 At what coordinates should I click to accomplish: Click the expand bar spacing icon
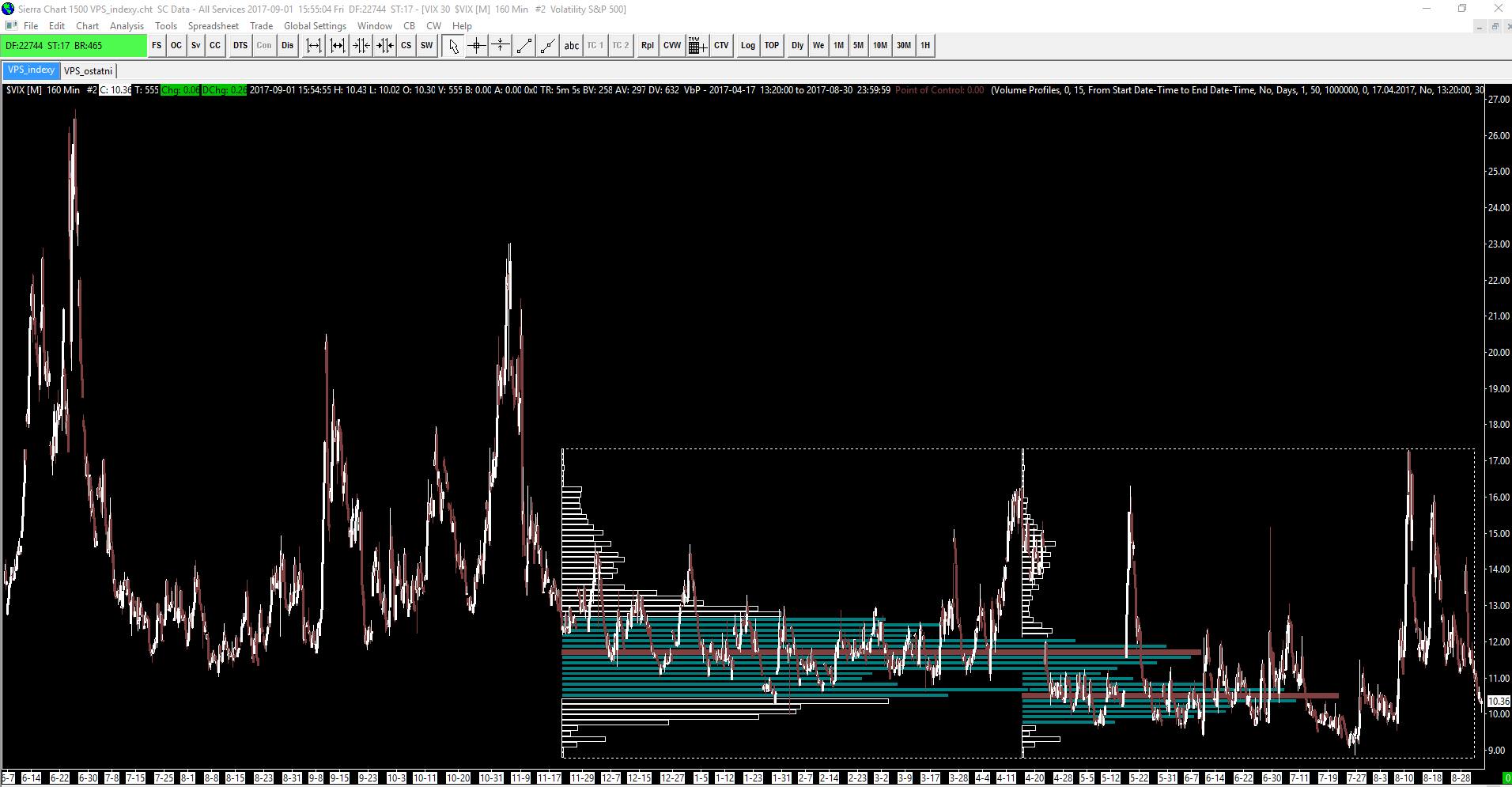tap(314, 46)
